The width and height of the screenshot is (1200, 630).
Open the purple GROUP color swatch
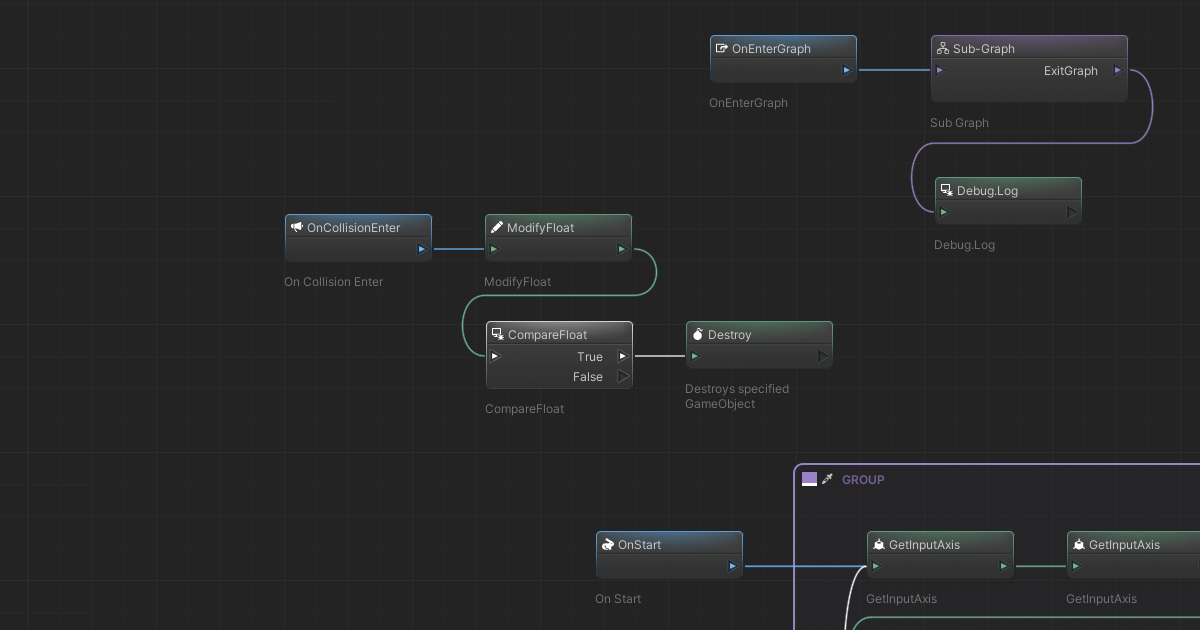809,480
